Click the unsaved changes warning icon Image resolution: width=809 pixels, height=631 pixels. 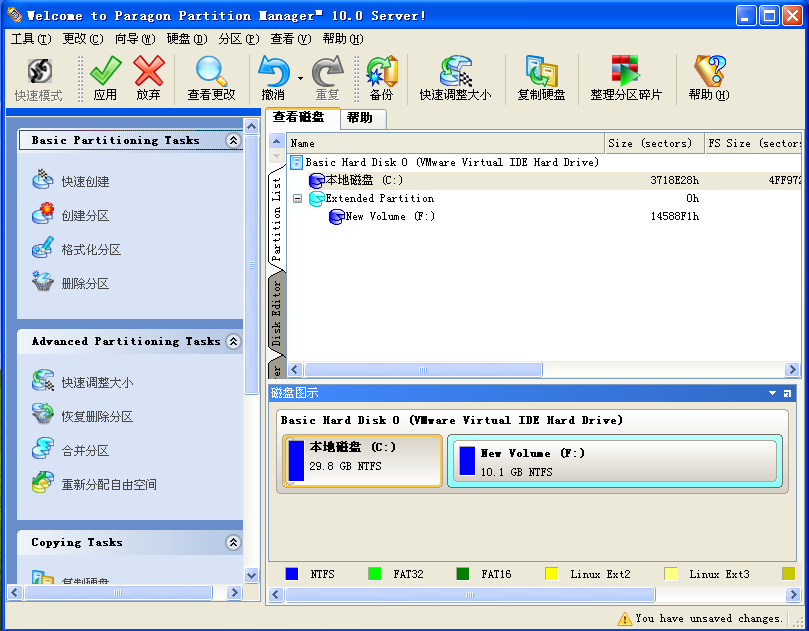pyautogui.click(x=624, y=618)
